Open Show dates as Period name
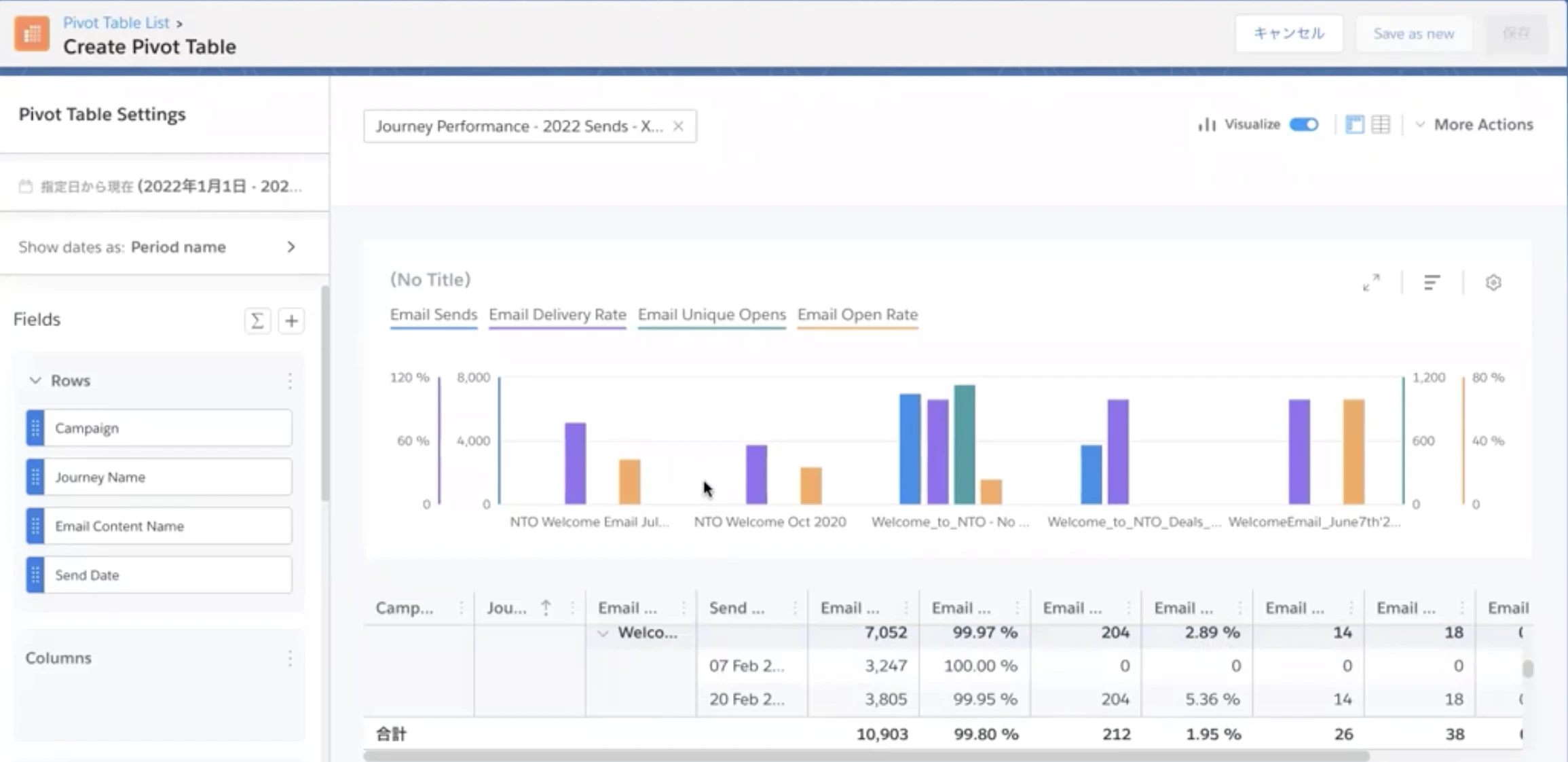The width and height of the screenshot is (1568, 762). (x=157, y=247)
